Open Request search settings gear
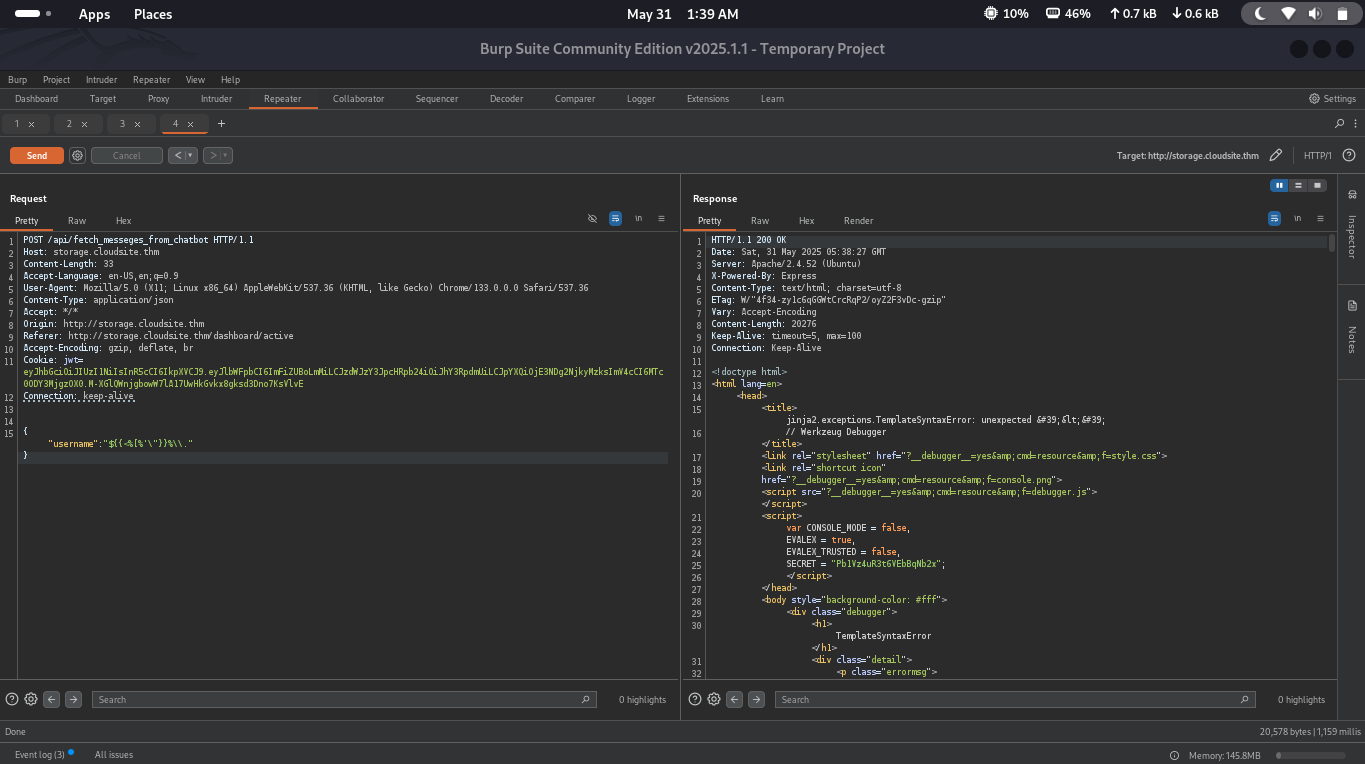The width and height of the screenshot is (1365, 764). tap(31, 699)
